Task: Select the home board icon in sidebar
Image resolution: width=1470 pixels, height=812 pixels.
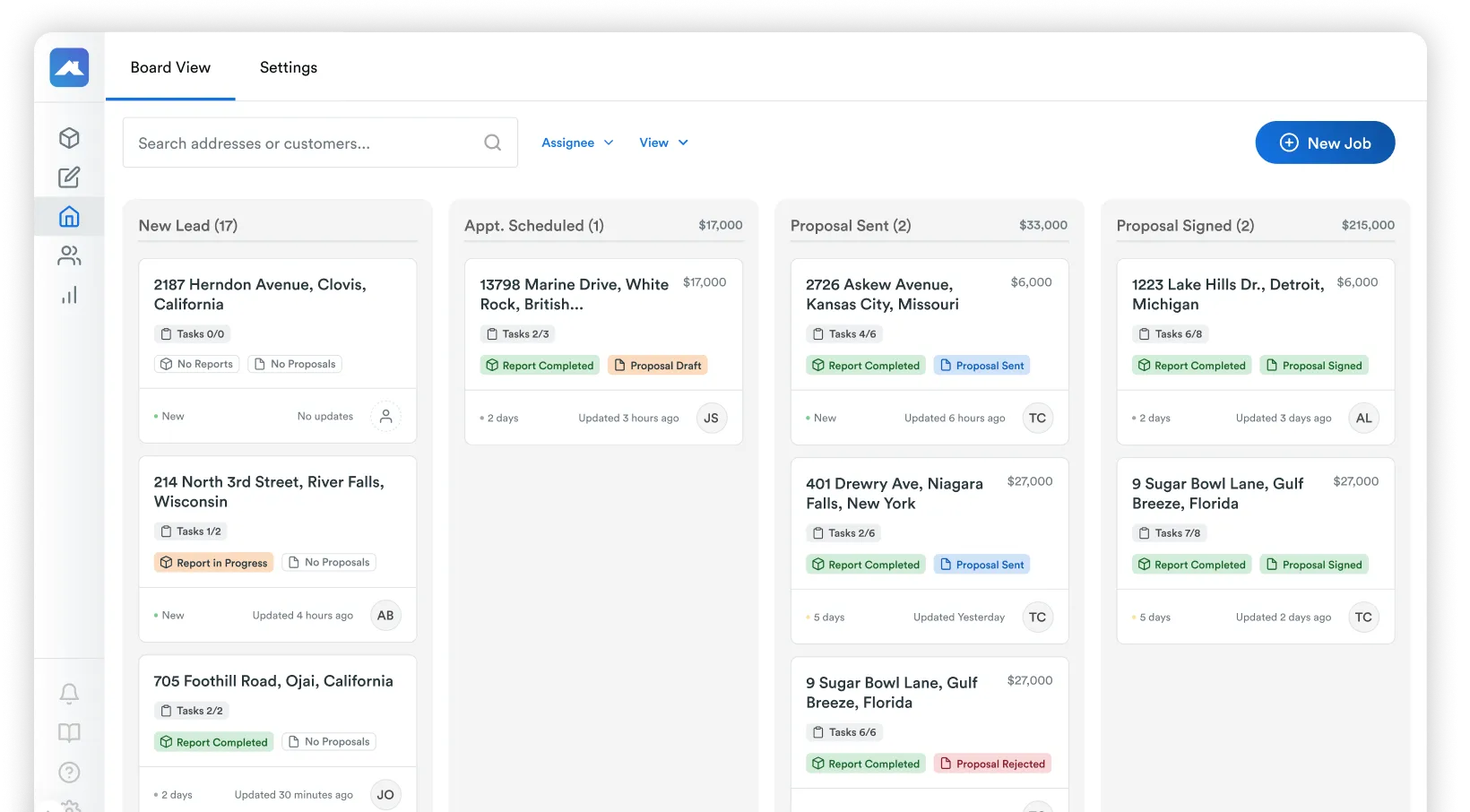Action: pyautogui.click(x=69, y=217)
